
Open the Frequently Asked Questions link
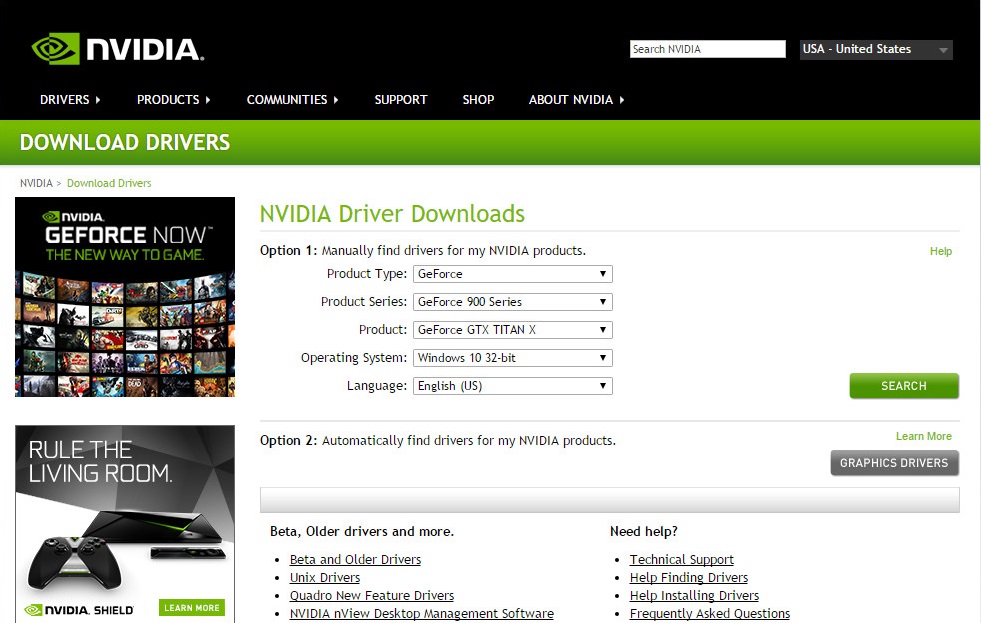click(x=709, y=614)
